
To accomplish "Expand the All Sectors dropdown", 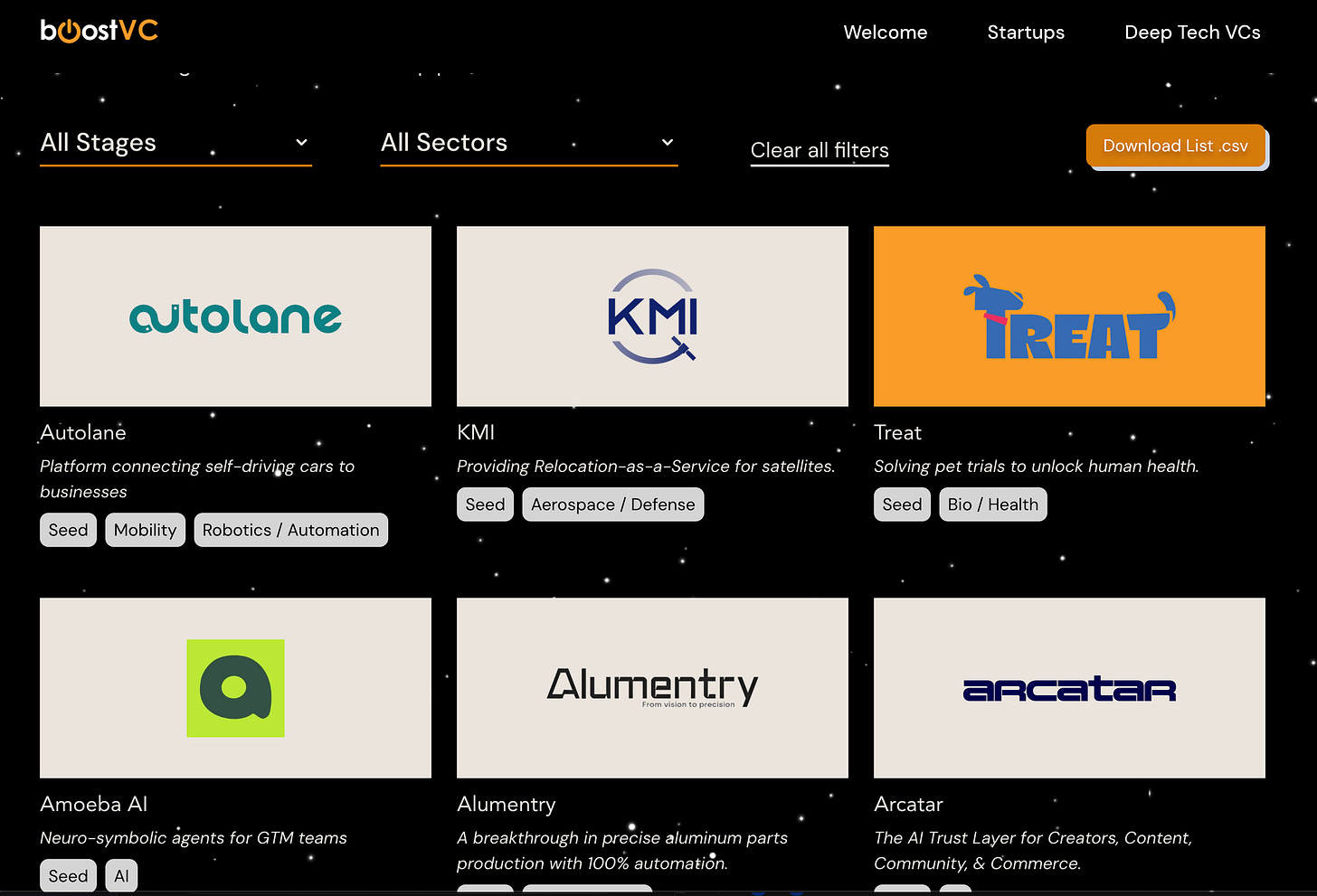I will point(529,143).
